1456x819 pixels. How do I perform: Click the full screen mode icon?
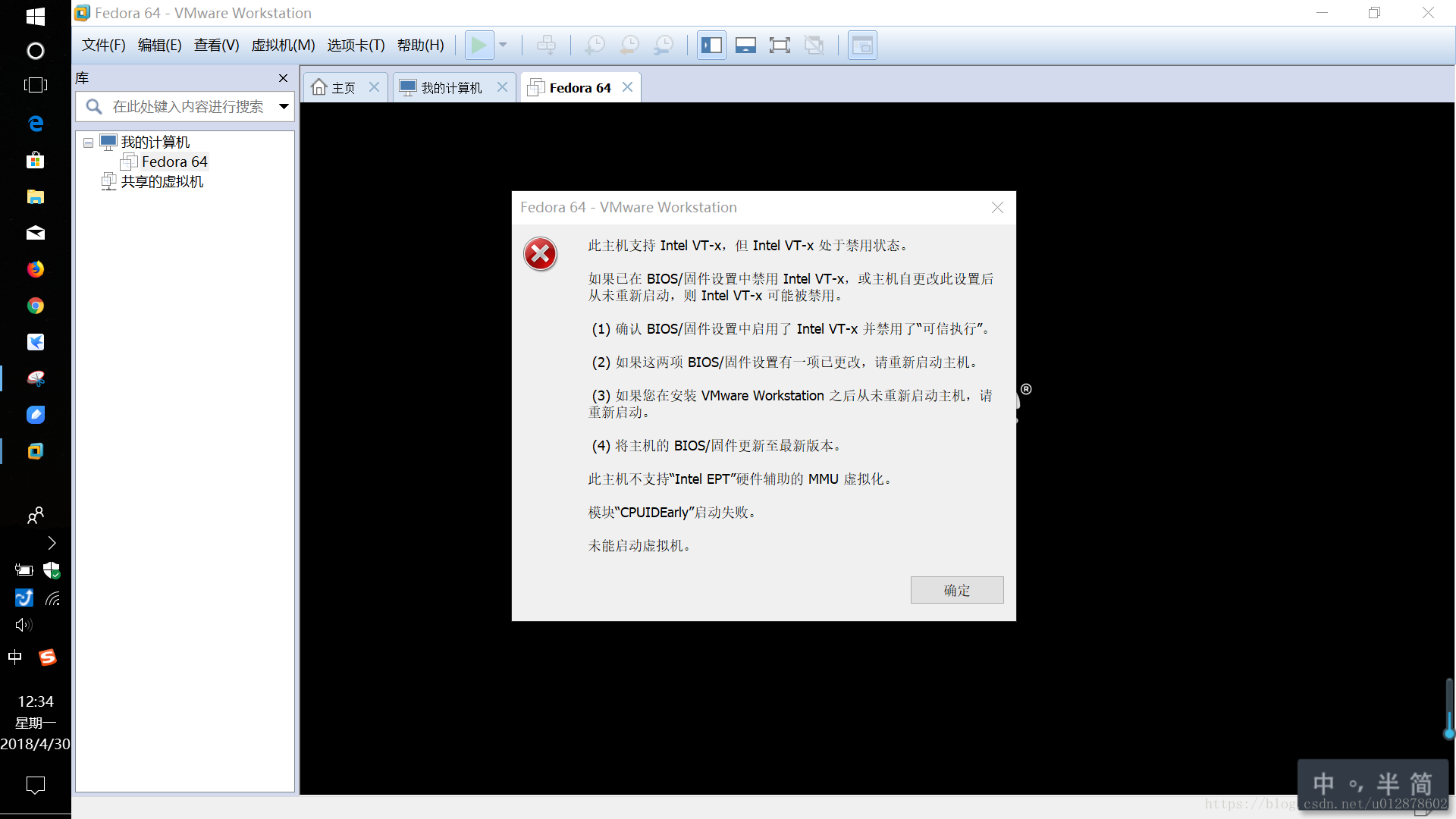click(x=780, y=45)
